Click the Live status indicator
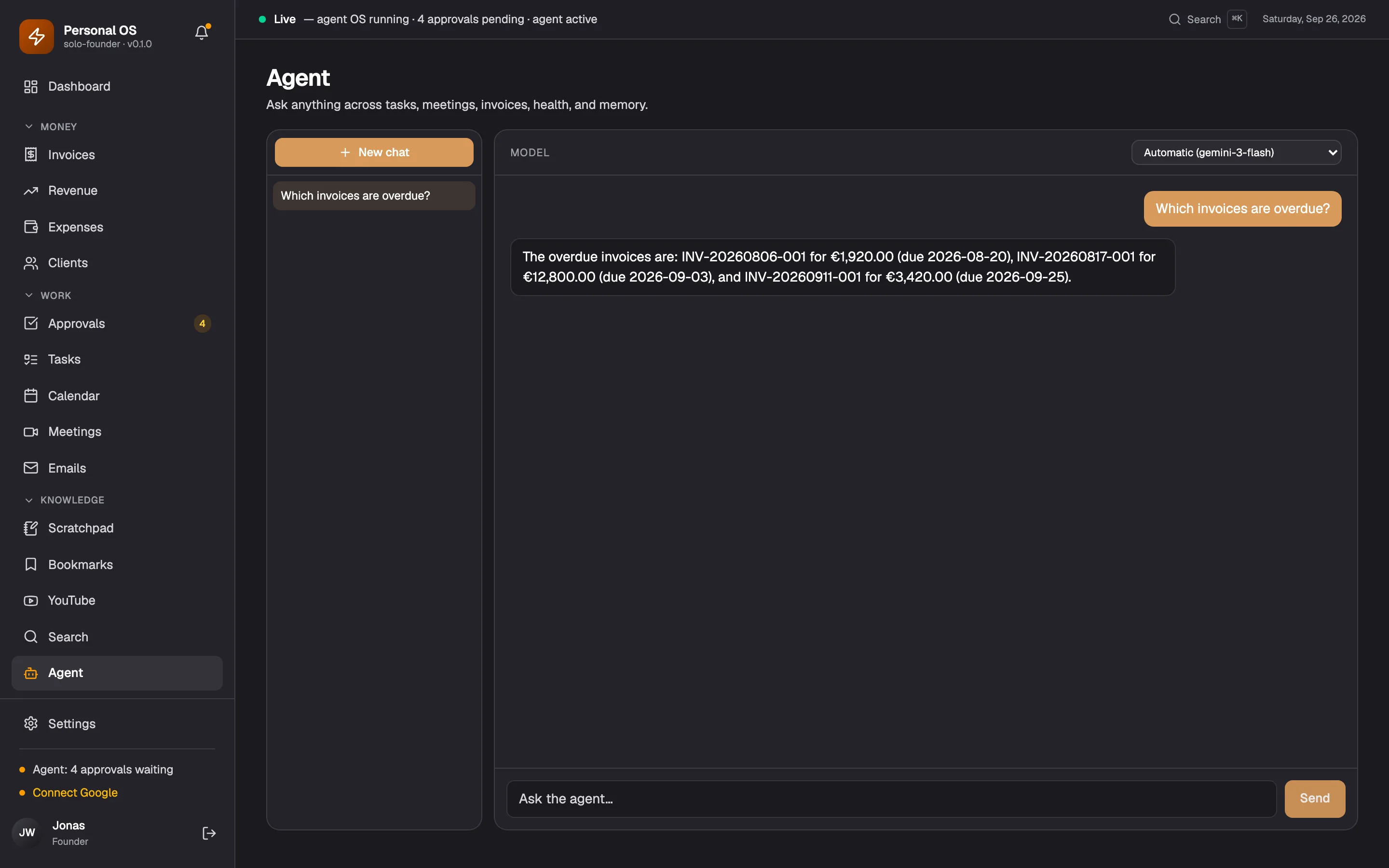The height and width of the screenshot is (868, 1389). coord(278,19)
